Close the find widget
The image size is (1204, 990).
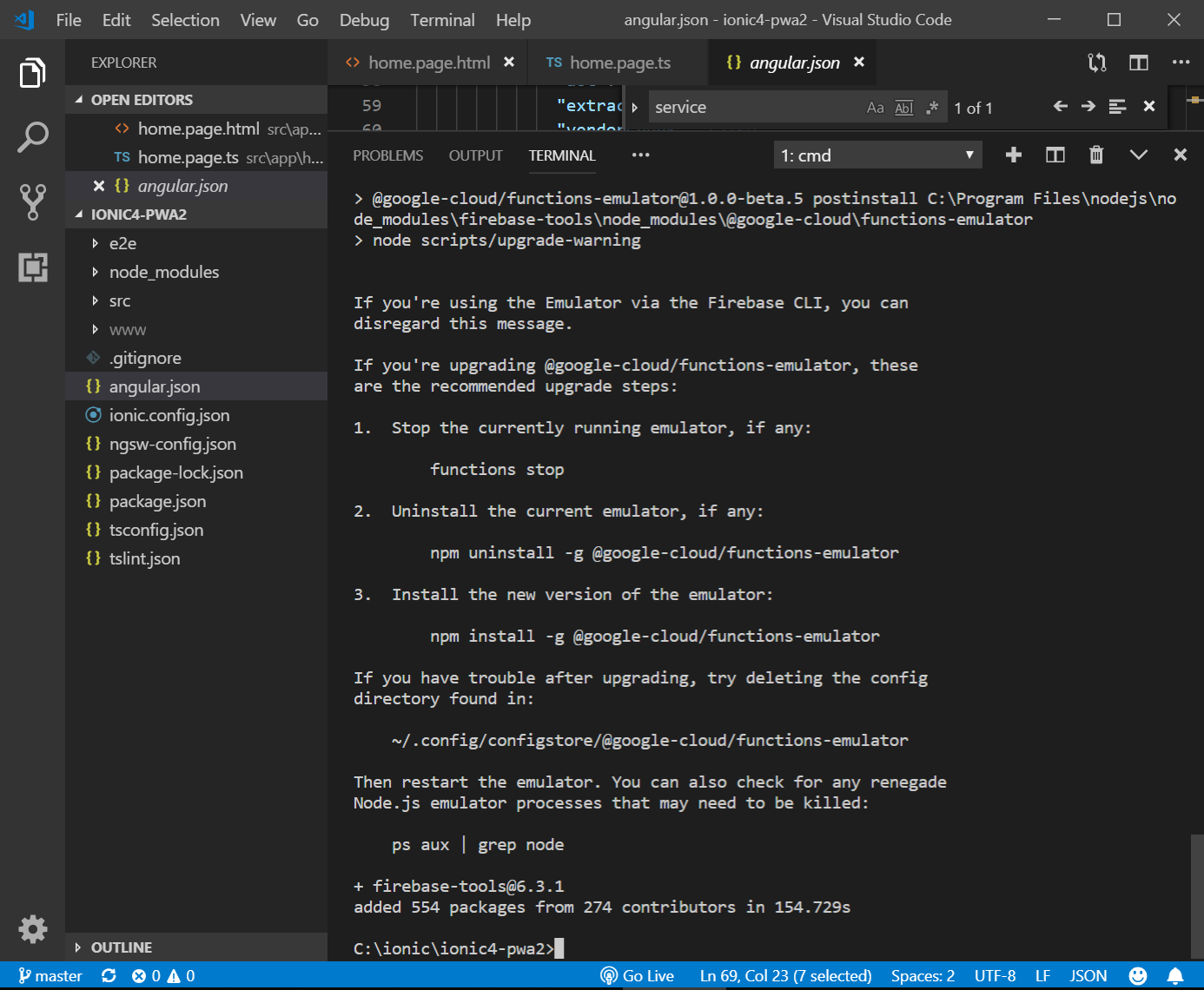[1149, 106]
